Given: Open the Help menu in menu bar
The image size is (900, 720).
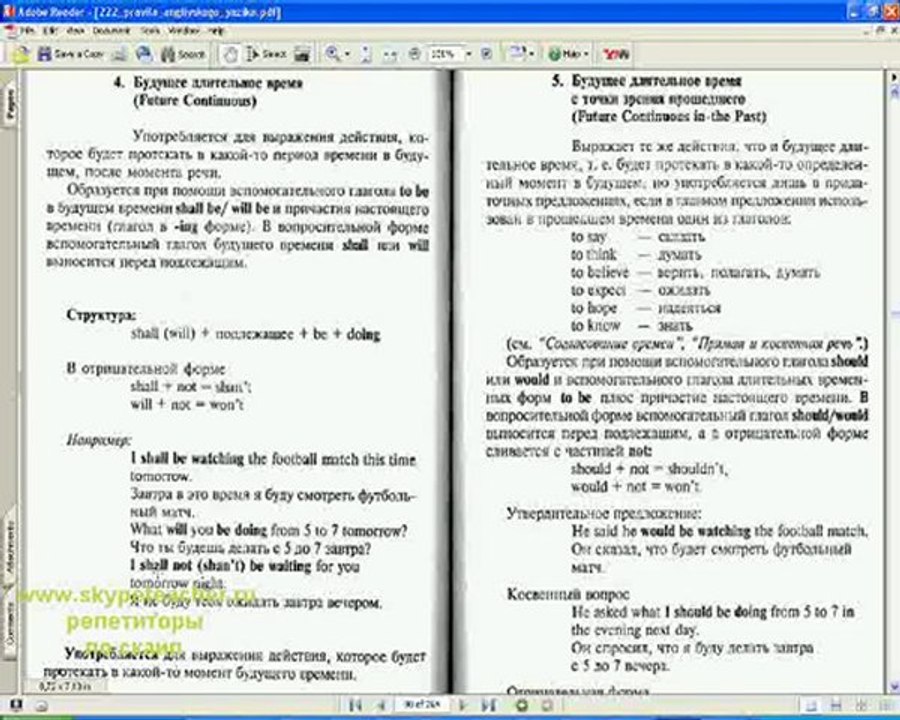Looking at the screenshot, I should 216,31.
